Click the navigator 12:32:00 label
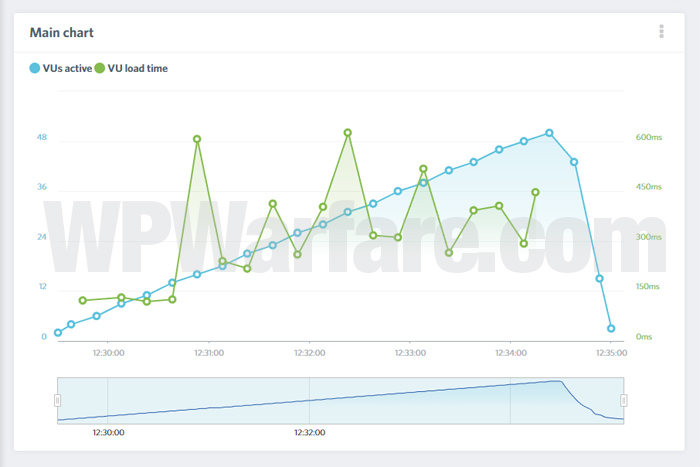Viewport: 700px width, 467px height. pyautogui.click(x=309, y=432)
